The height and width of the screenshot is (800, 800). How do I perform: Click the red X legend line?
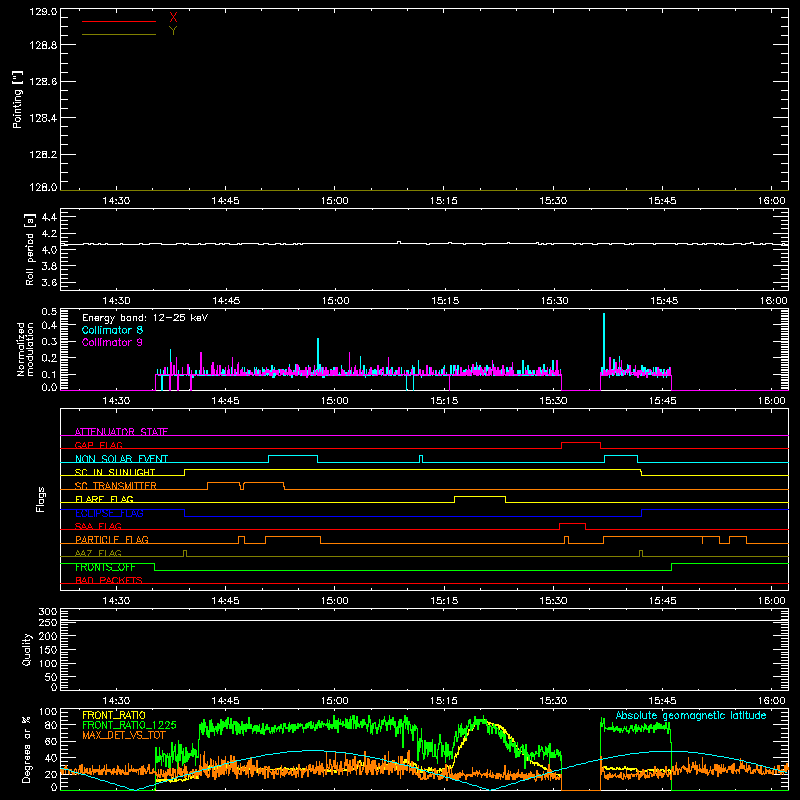119,21
